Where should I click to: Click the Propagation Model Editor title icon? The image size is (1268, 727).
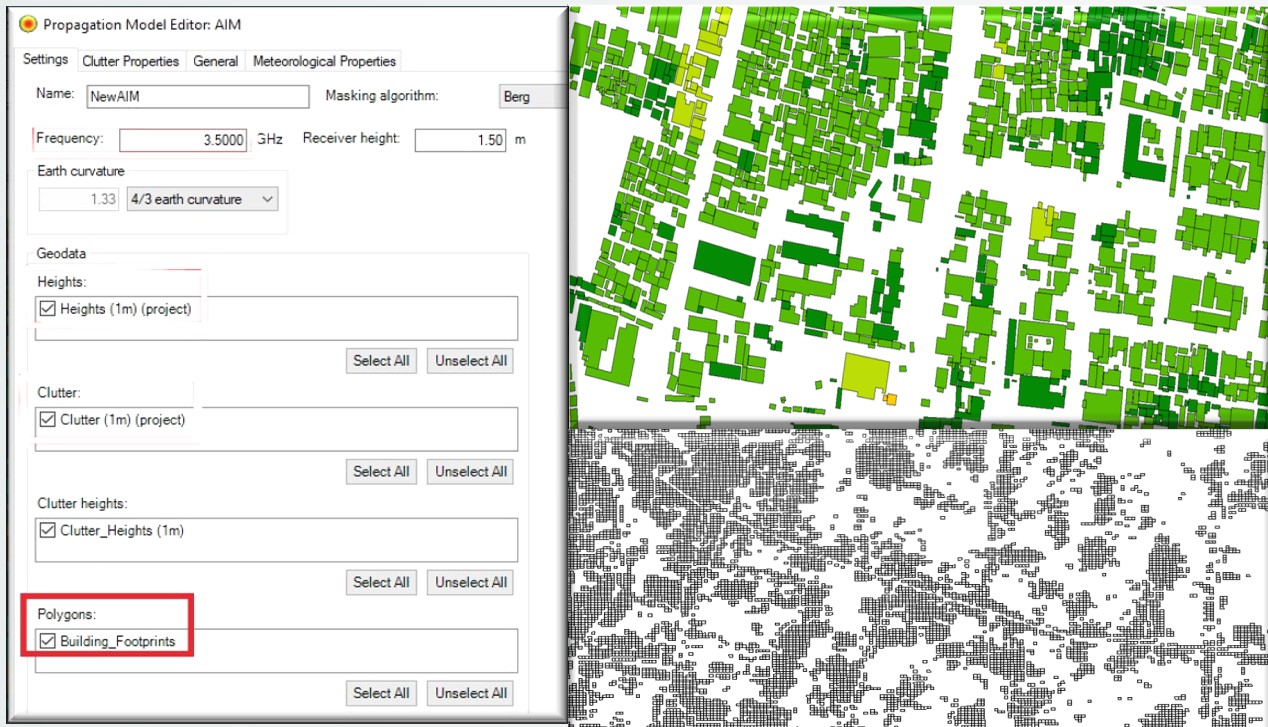coord(28,24)
